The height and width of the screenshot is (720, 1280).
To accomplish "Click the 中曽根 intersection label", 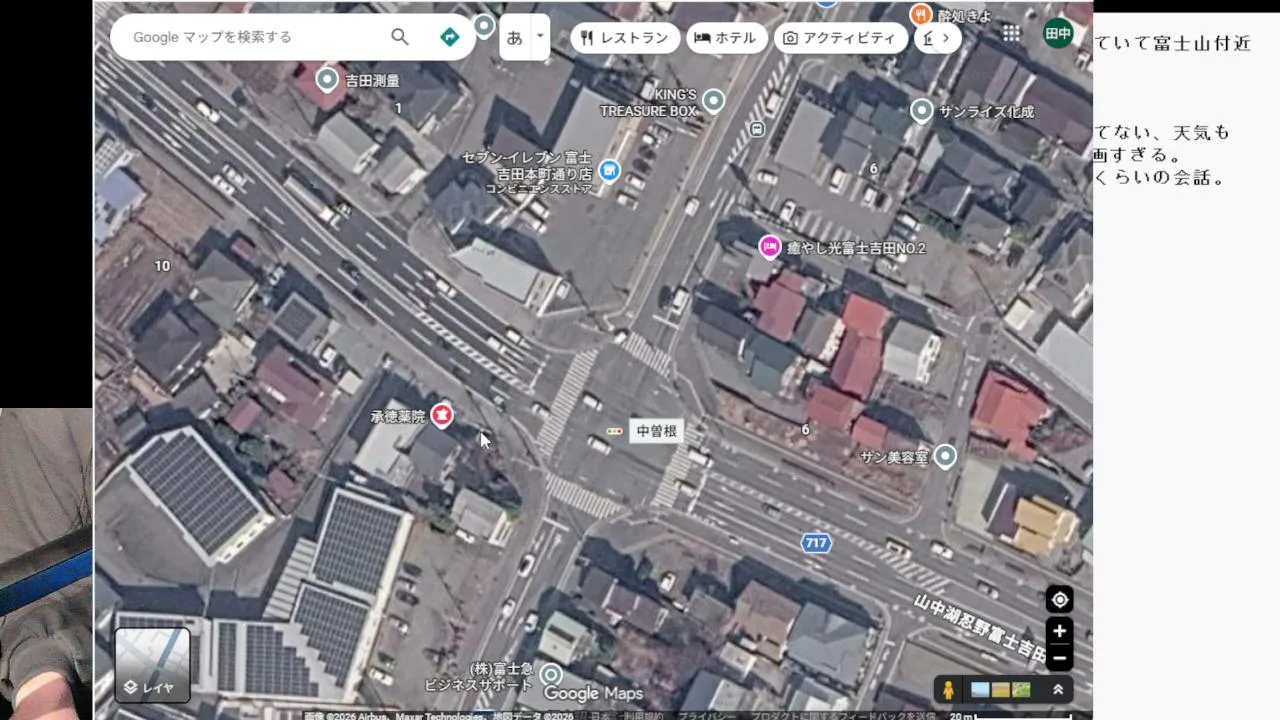I will pyautogui.click(x=657, y=431).
